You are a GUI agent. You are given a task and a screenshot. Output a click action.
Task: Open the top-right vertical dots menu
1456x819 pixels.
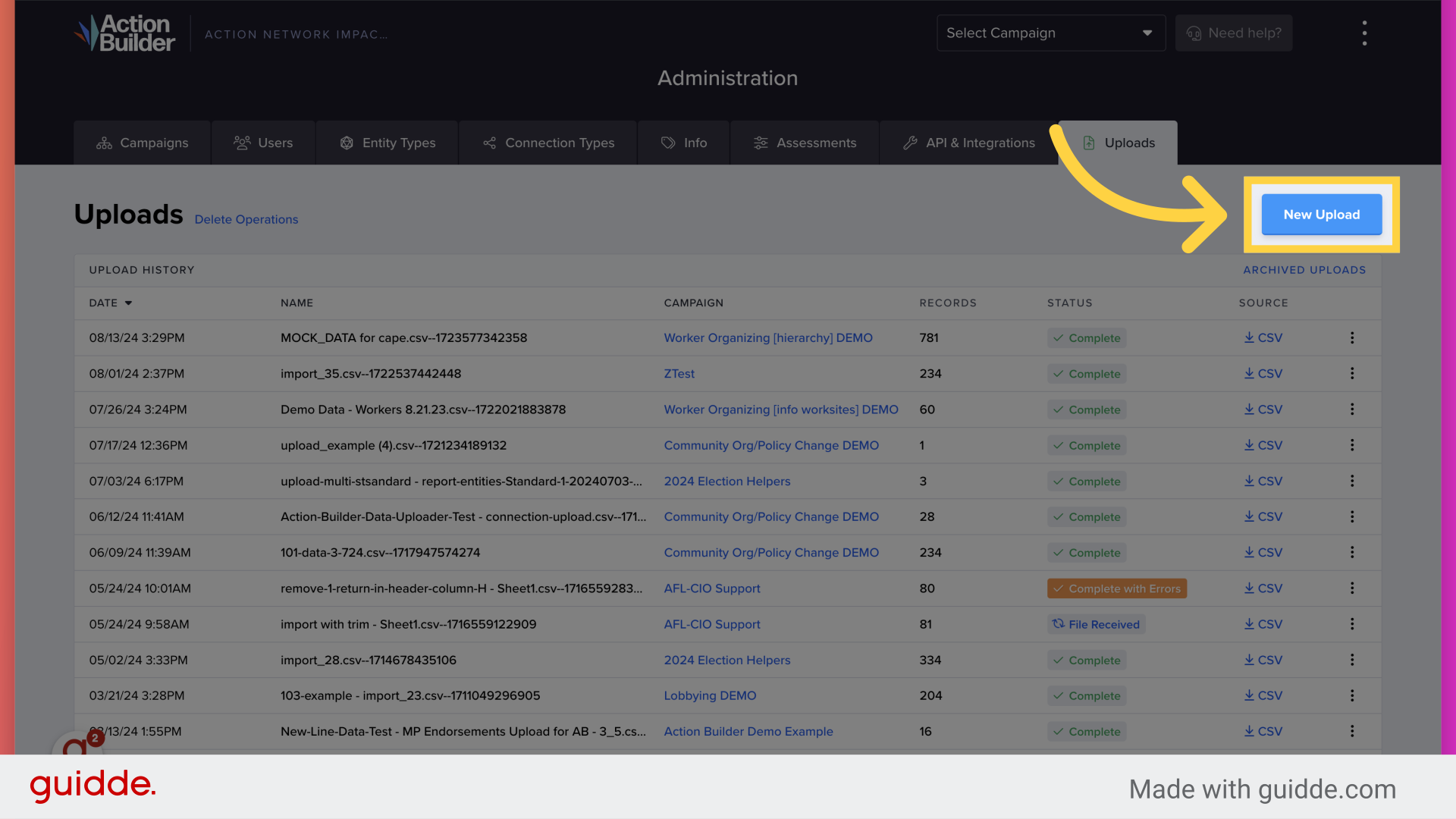pos(1364,33)
